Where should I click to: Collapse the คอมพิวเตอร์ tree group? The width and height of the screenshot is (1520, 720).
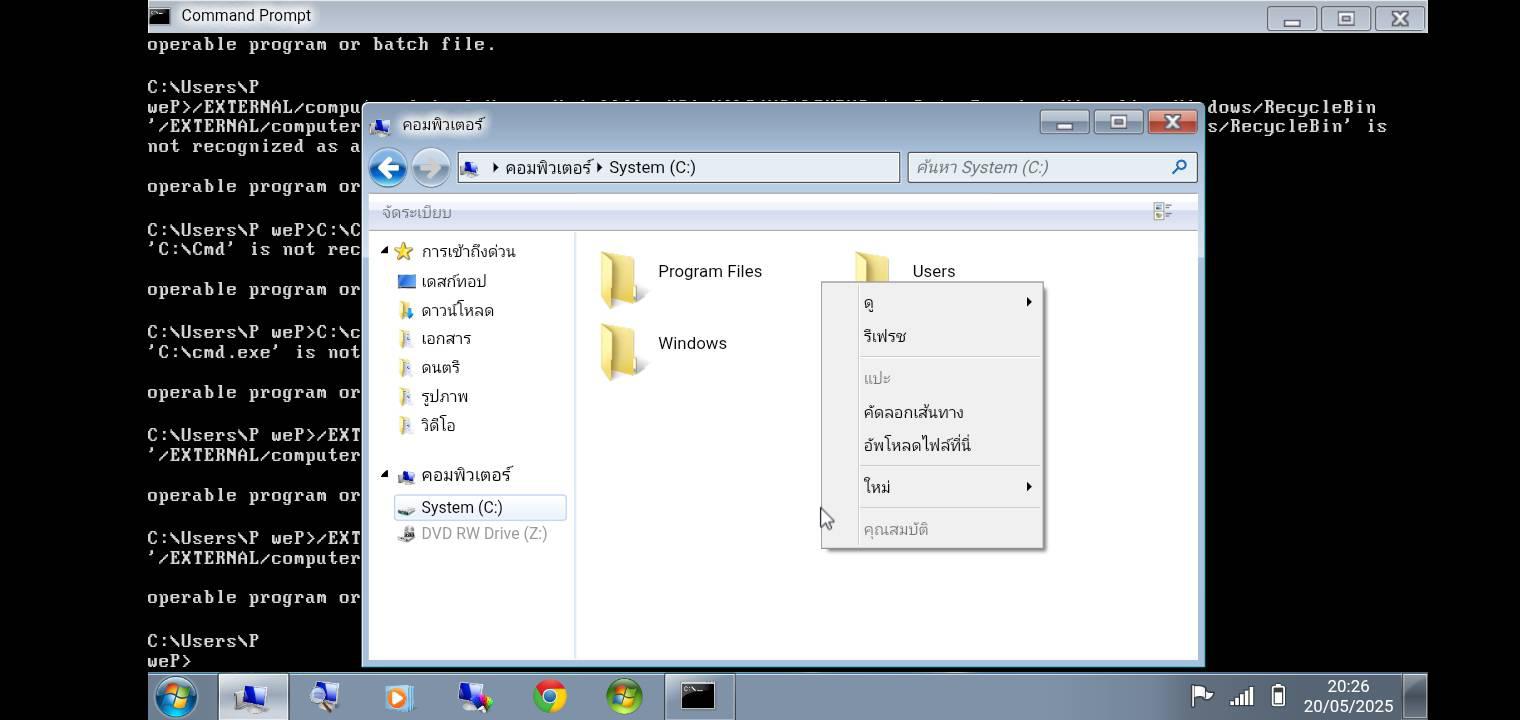(385, 475)
